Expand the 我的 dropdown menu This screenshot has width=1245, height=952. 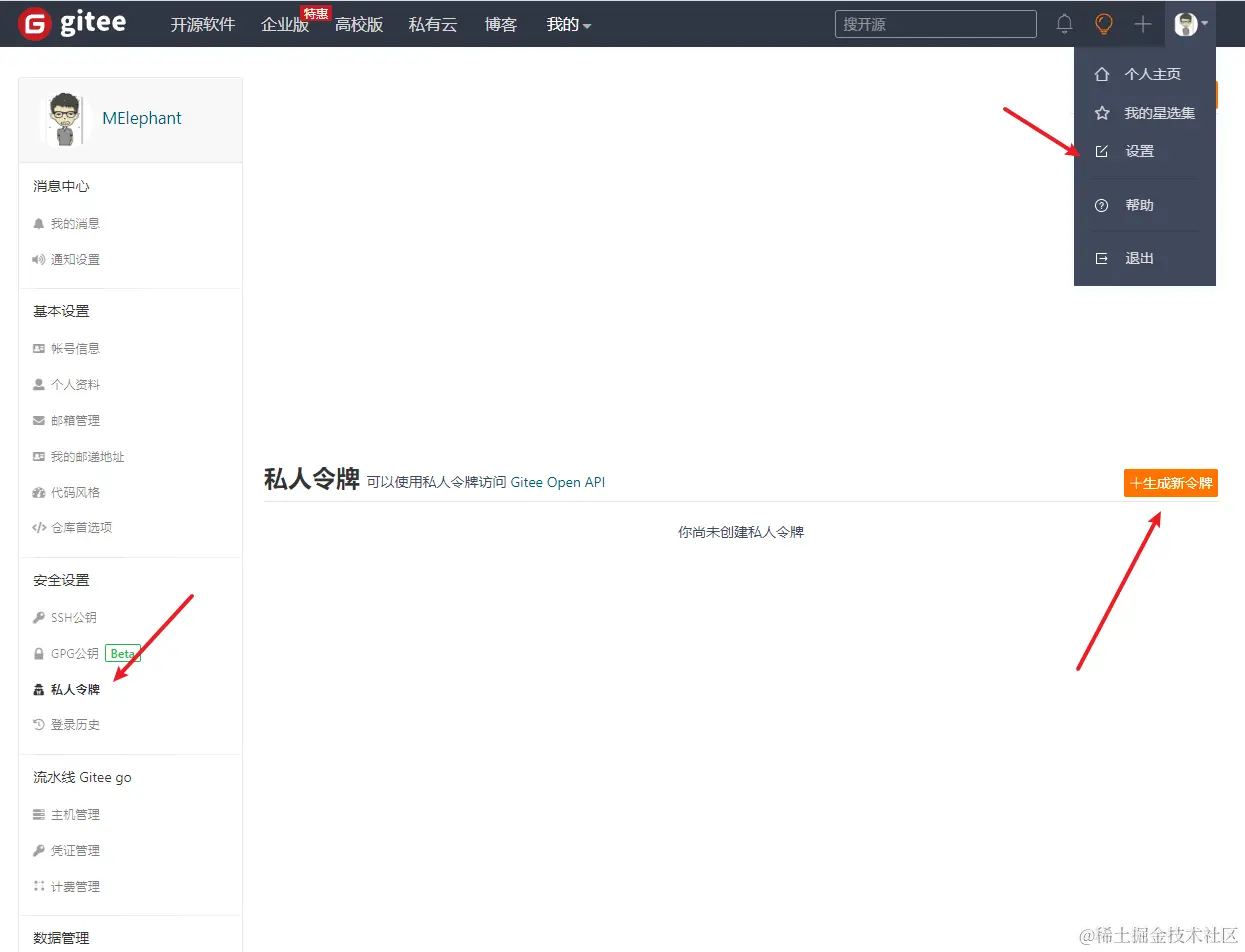click(x=568, y=24)
